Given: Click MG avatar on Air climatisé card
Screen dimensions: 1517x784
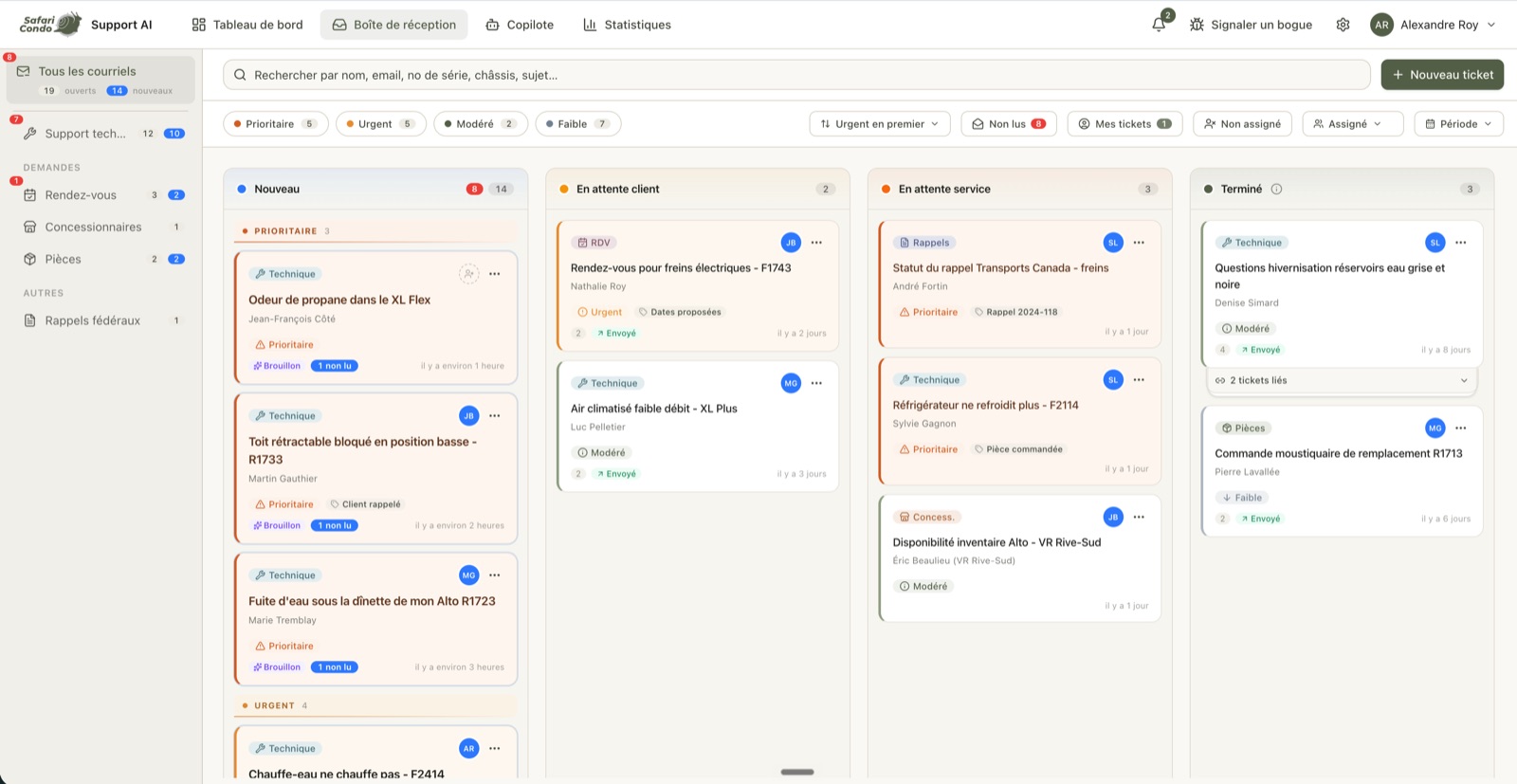Looking at the screenshot, I should (x=791, y=383).
